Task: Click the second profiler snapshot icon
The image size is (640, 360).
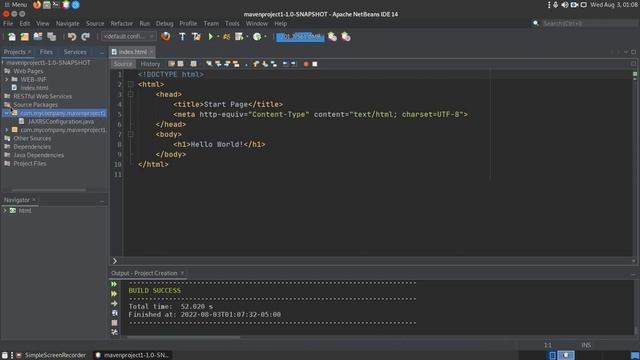Action: [x=346, y=37]
